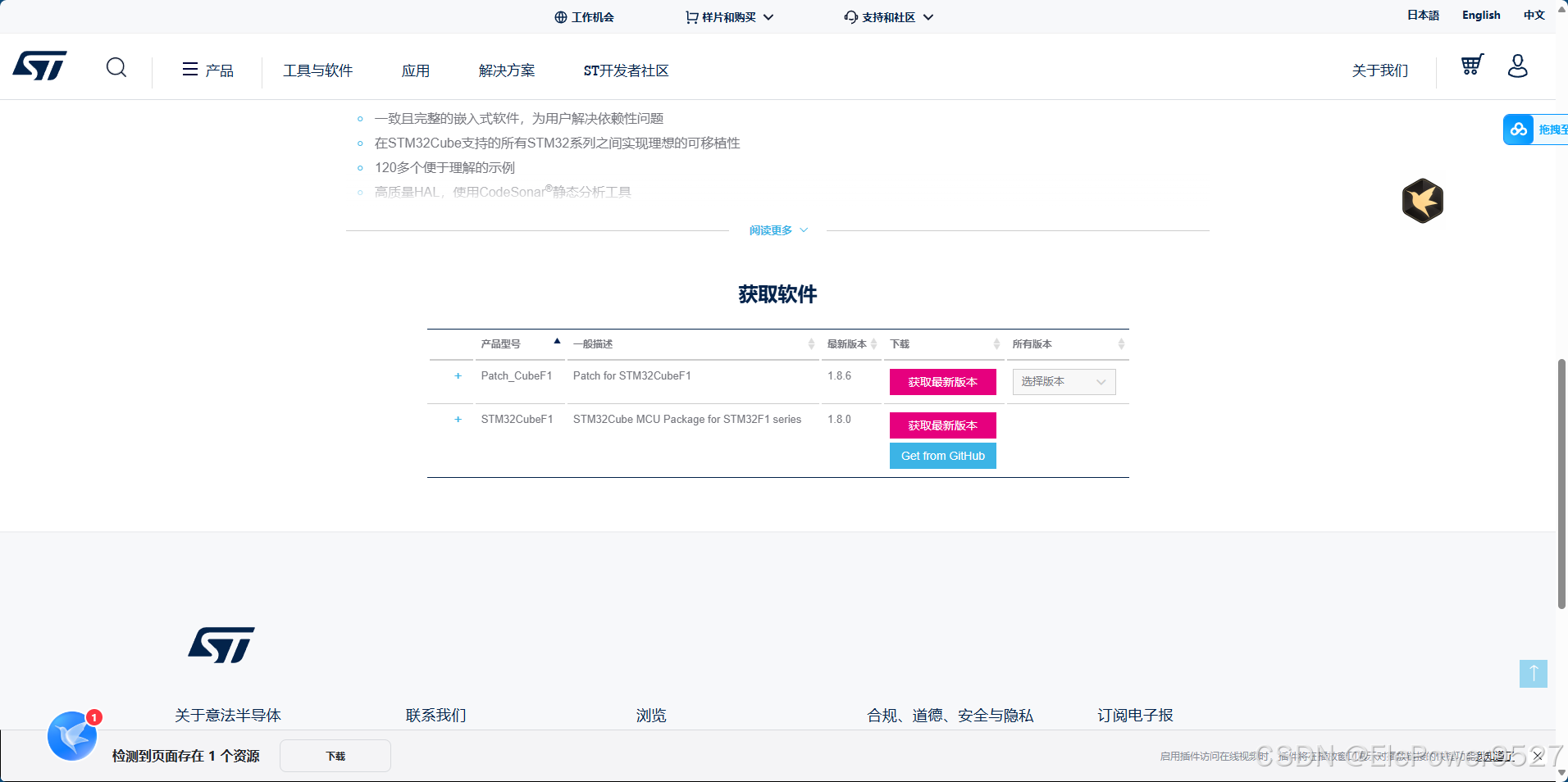Open the 应用 menu

(x=416, y=70)
